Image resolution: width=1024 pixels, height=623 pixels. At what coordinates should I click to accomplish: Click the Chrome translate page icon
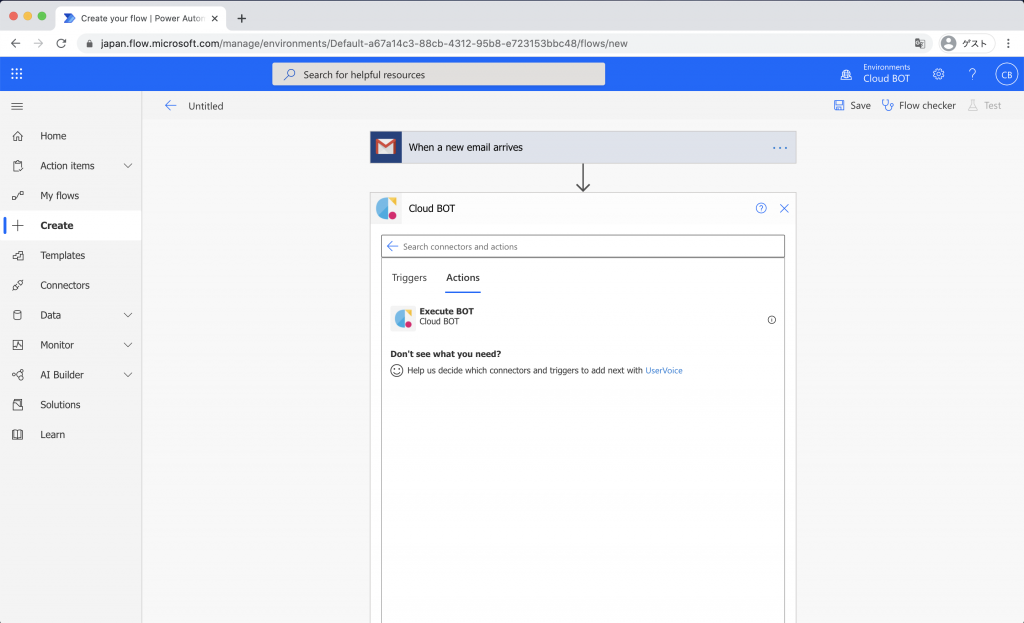point(920,44)
